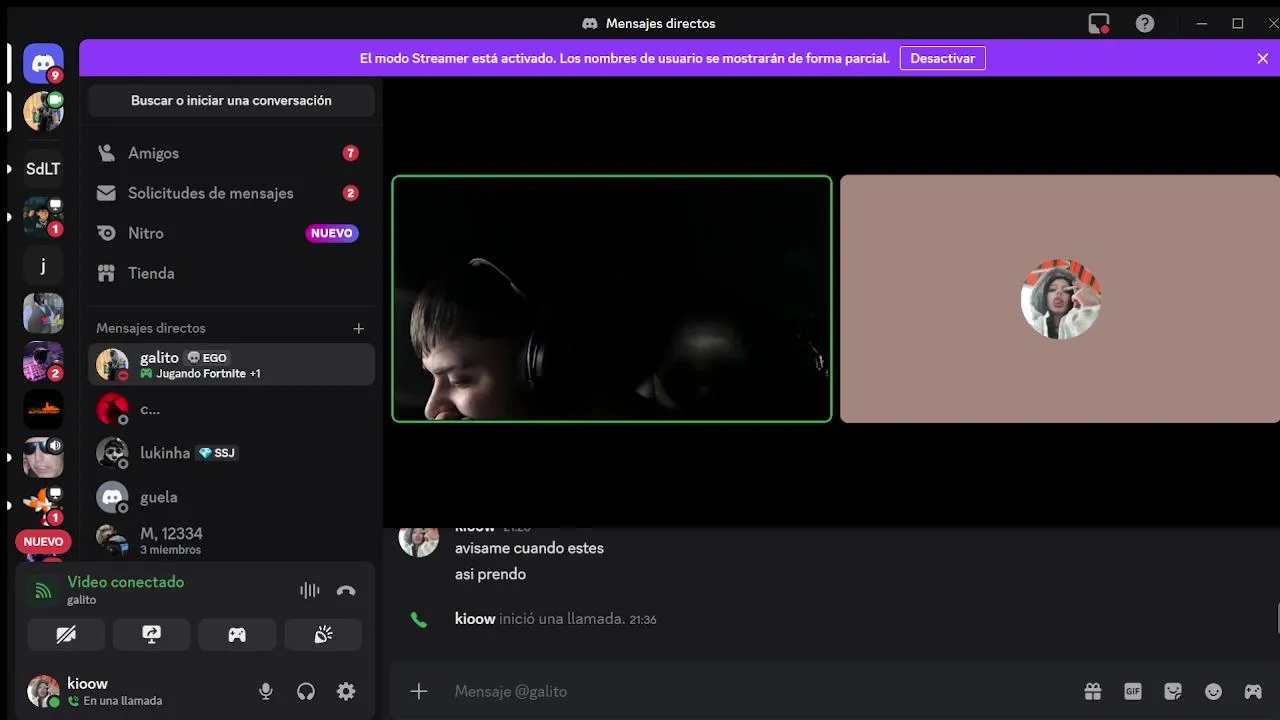This screenshot has width=1280, height=720.
Task: Click the green phone call-started icon
Action: [419, 620]
